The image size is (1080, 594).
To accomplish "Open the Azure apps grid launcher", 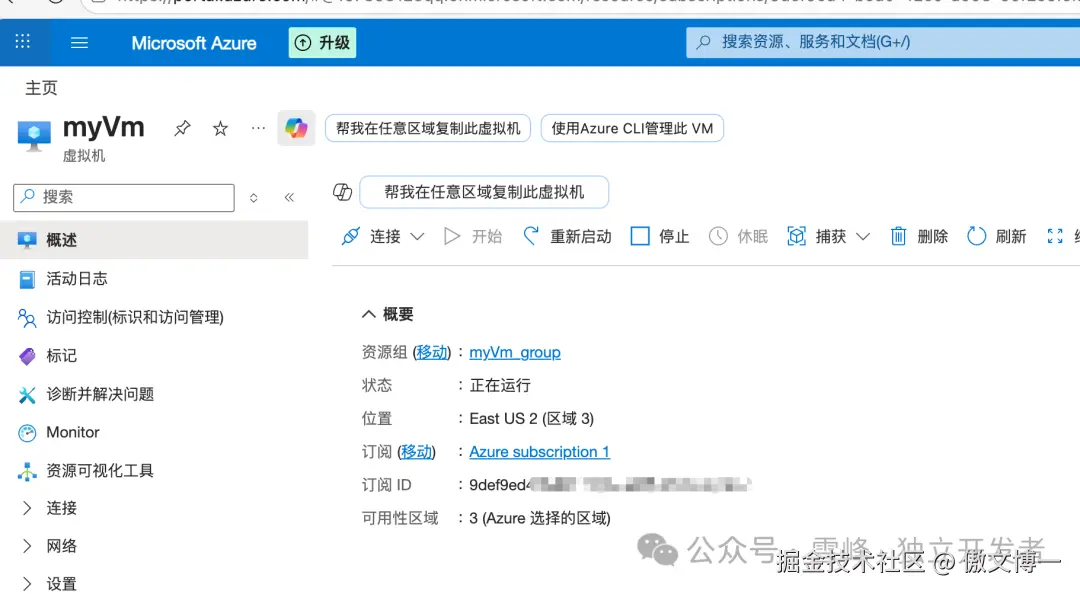I will pyautogui.click(x=23, y=42).
